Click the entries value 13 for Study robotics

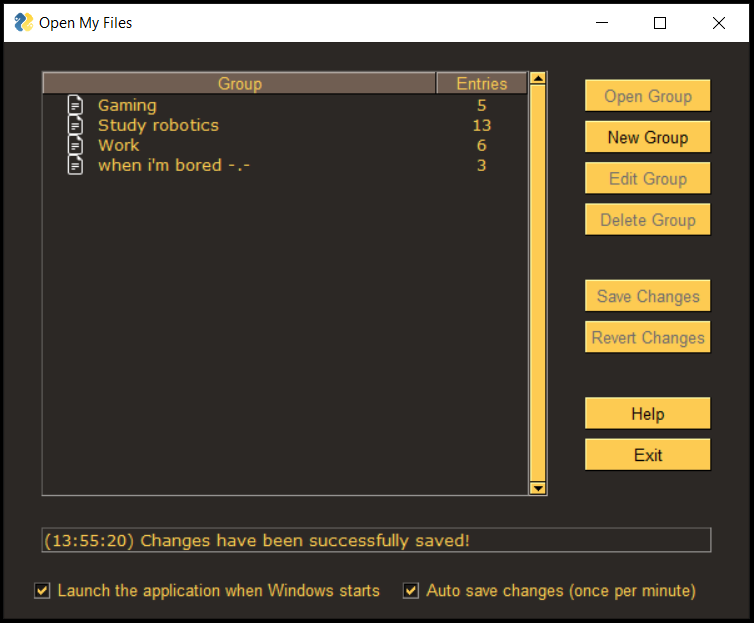coord(481,125)
